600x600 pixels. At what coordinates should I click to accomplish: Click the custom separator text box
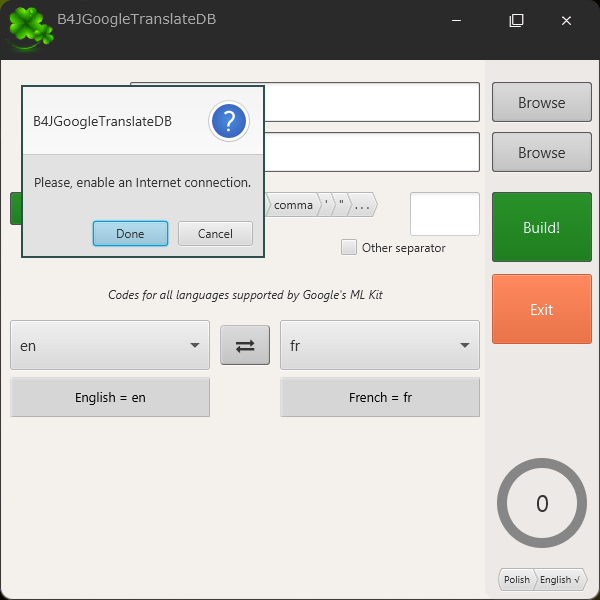pyautogui.click(x=445, y=214)
